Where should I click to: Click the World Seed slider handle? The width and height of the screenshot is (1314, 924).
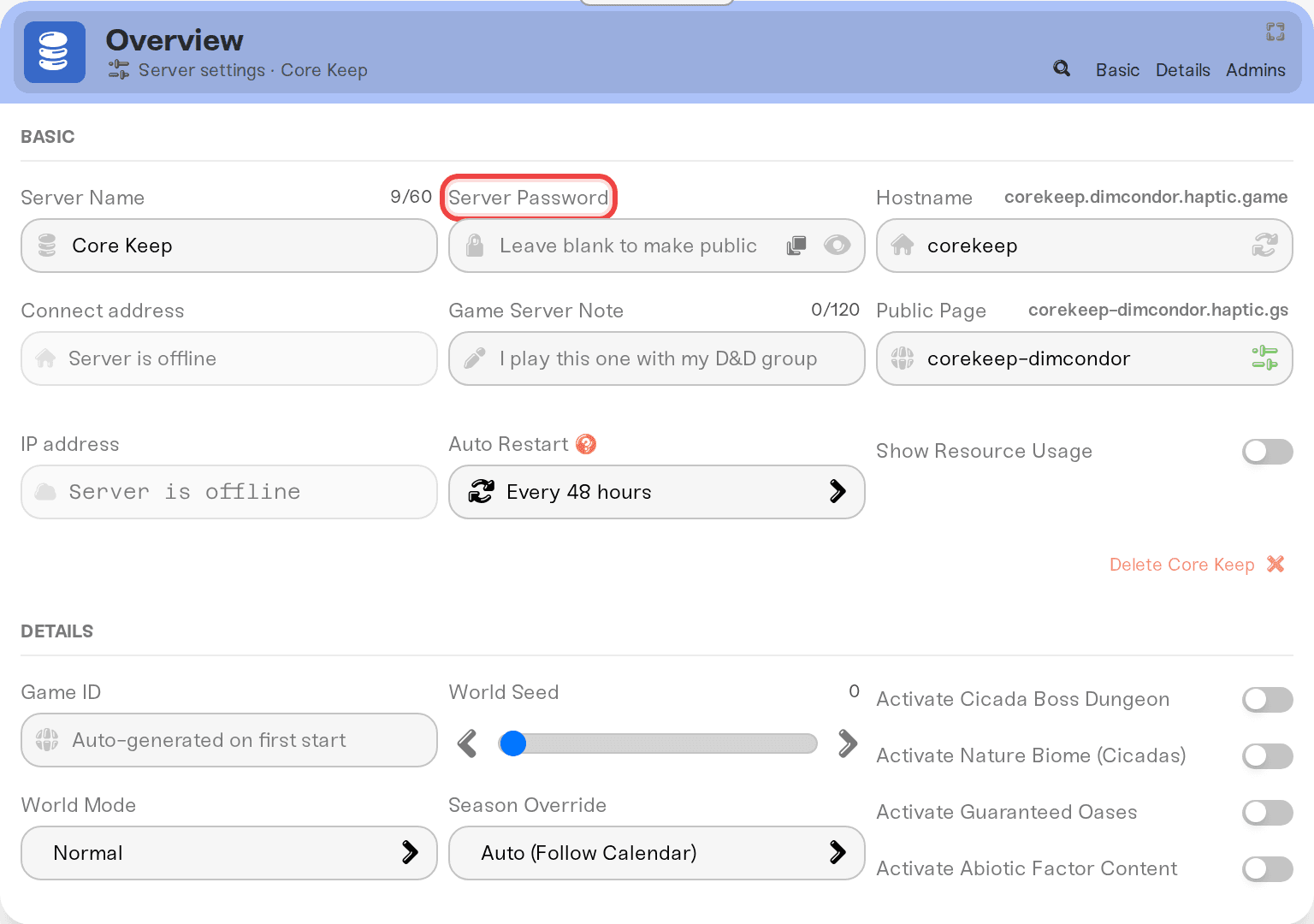(512, 743)
